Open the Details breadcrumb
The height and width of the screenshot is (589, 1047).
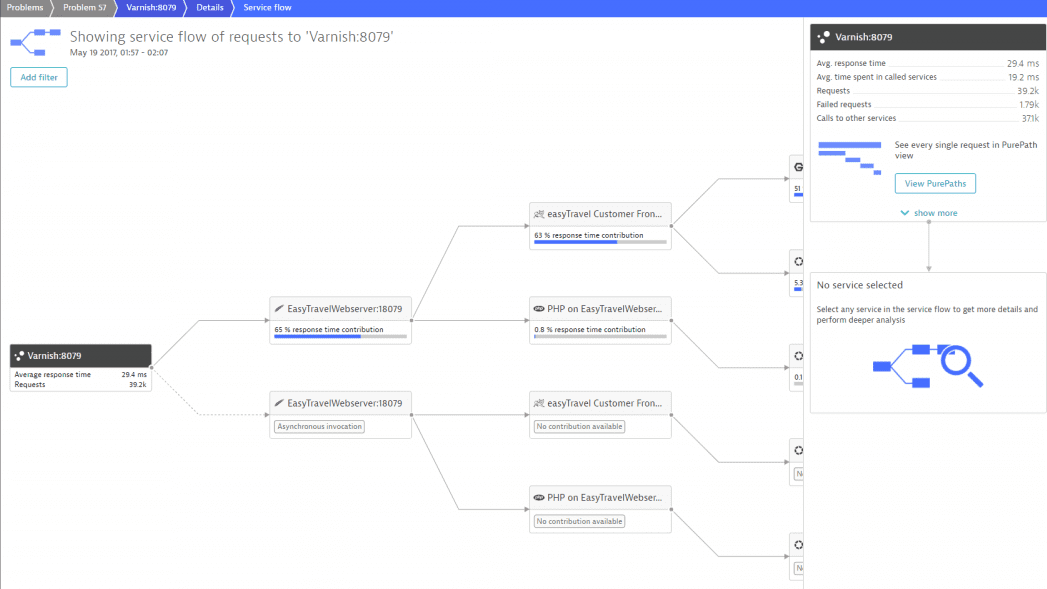(210, 7)
